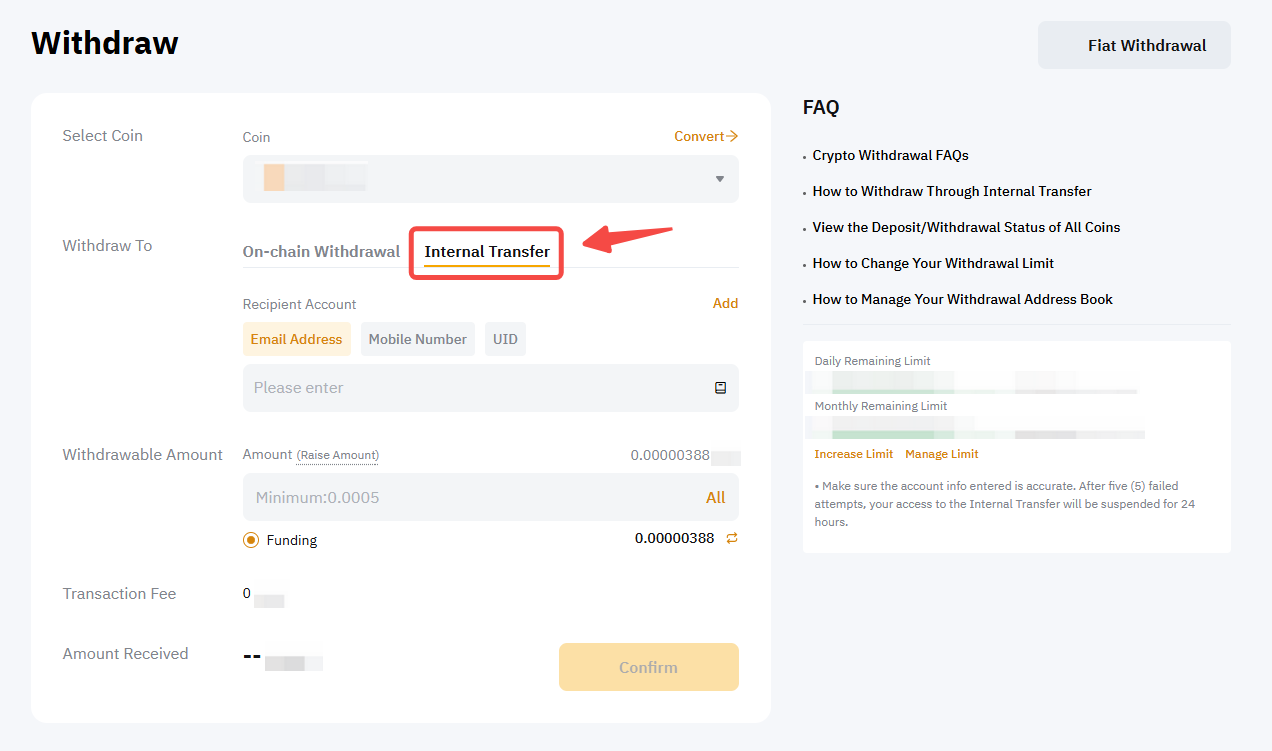Viewport: 1272px width, 751px height.
Task: Switch to On-chain Withdrawal tab
Action: (321, 251)
